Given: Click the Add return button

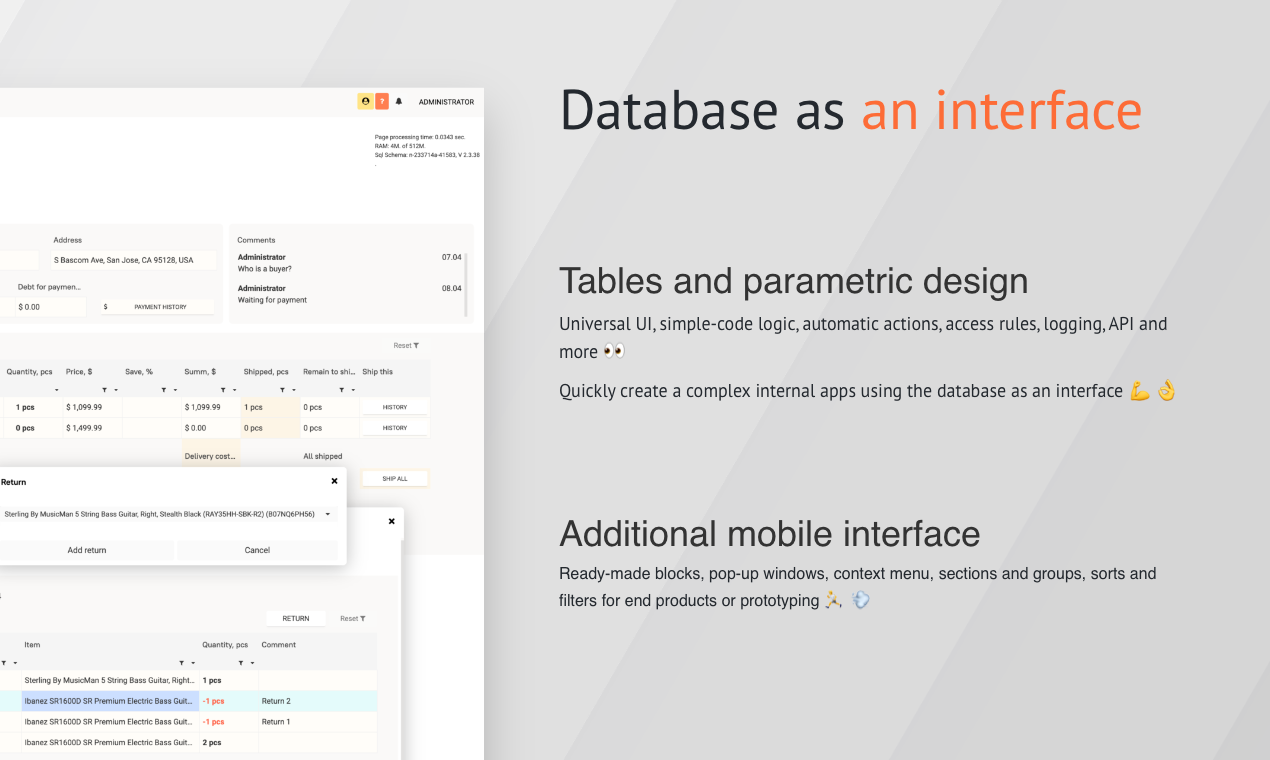Looking at the screenshot, I should (x=87, y=550).
